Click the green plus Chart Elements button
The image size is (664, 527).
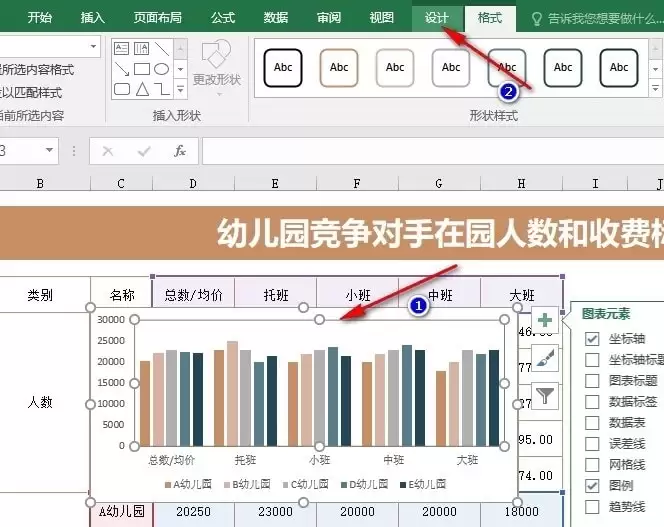point(545,320)
